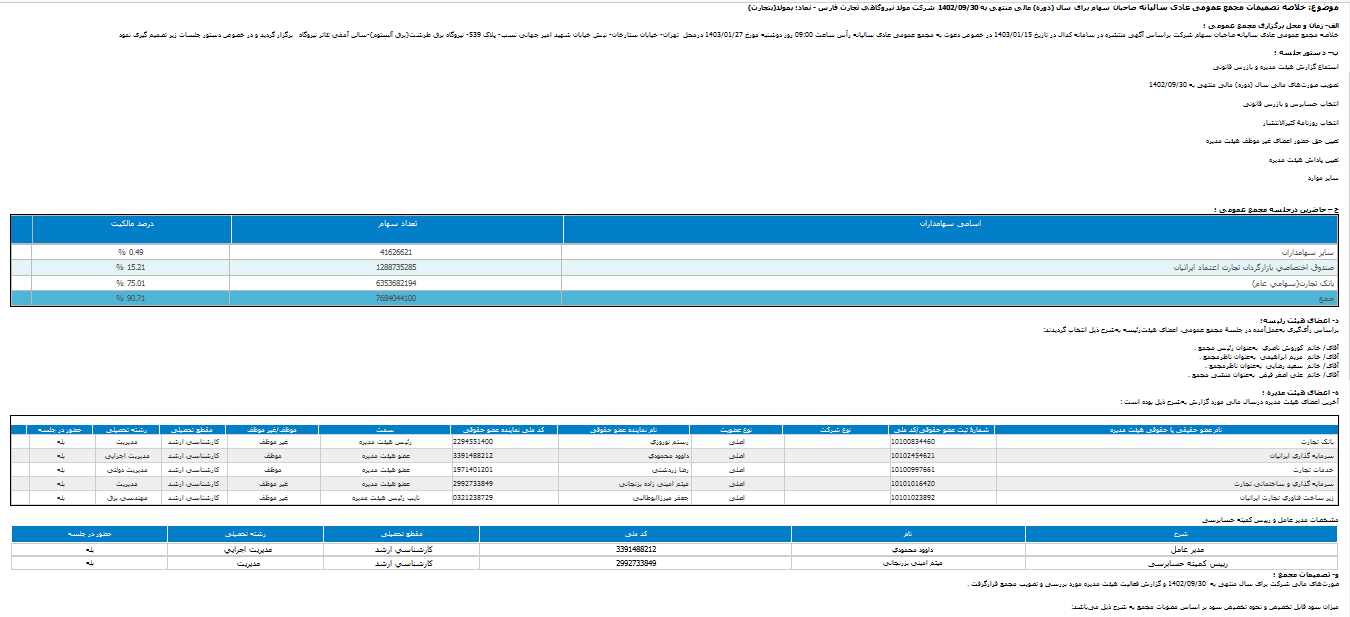Screen dimensions: 1350x617
Task: Click the 'اسامی سهامداران' column header
Action: tap(949, 224)
